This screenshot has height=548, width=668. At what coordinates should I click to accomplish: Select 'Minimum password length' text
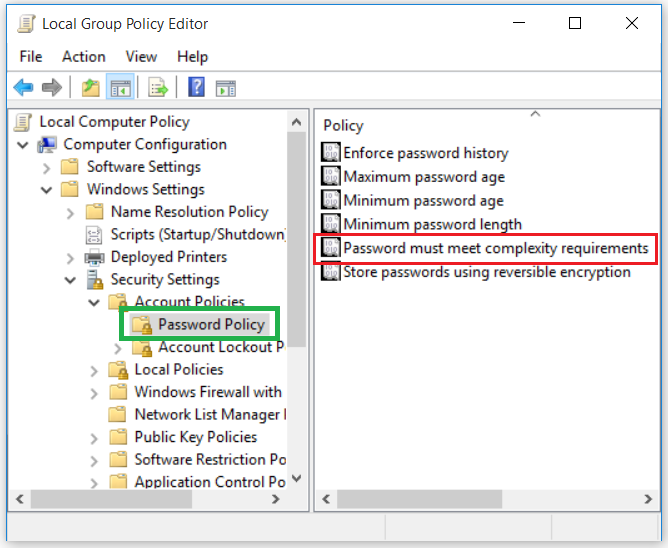click(x=432, y=224)
